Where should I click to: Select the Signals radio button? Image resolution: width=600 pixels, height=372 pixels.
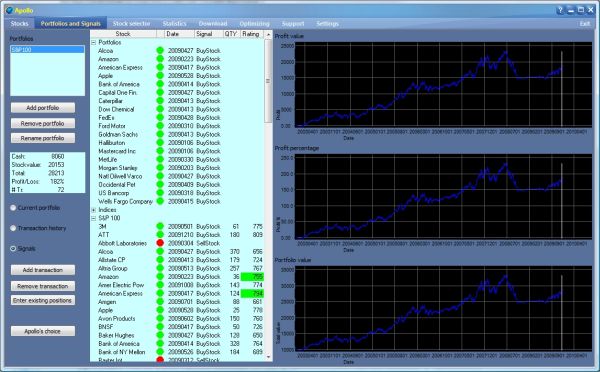[x=13, y=248]
